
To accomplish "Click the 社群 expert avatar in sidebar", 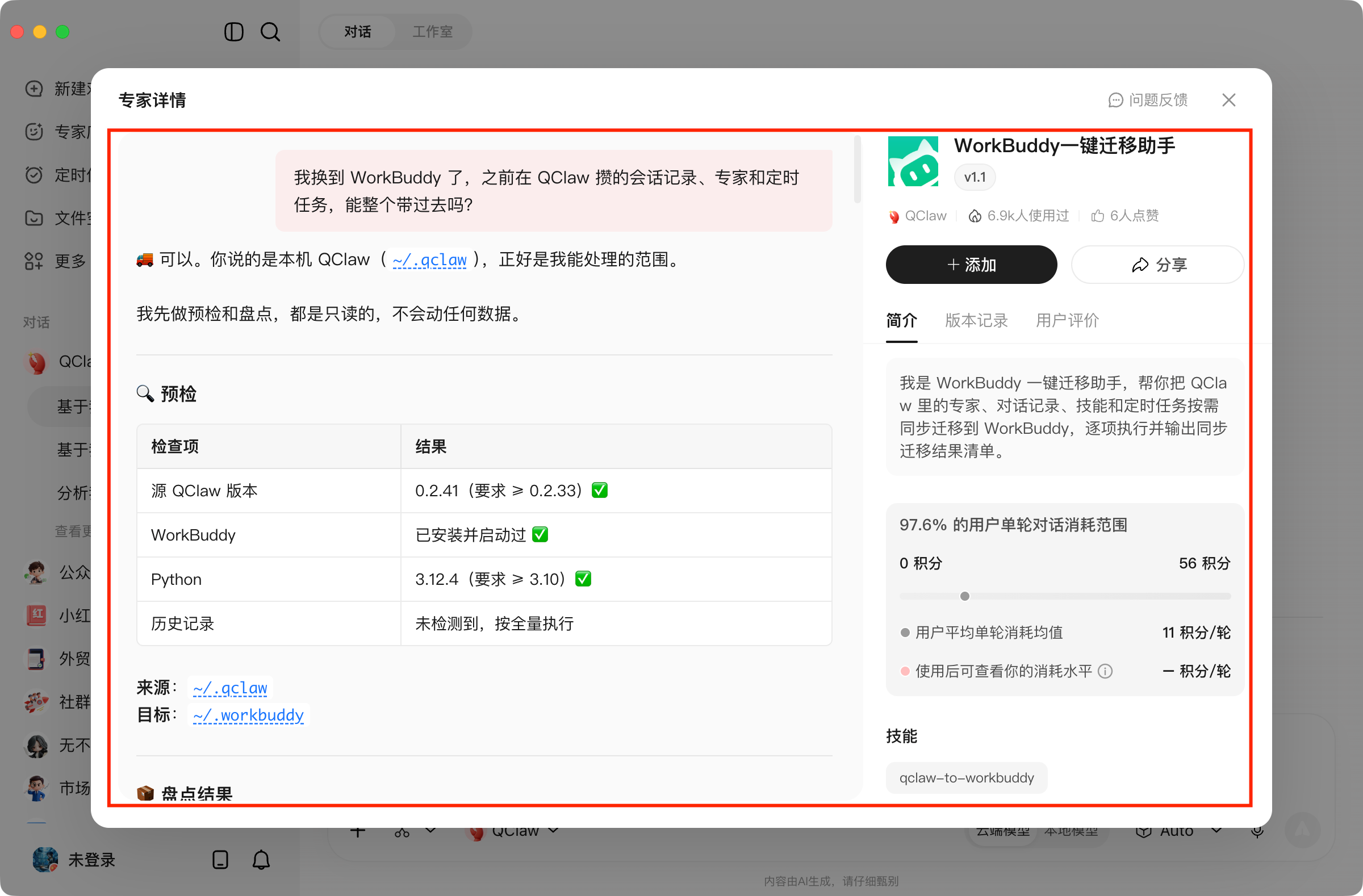I will point(37,702).
